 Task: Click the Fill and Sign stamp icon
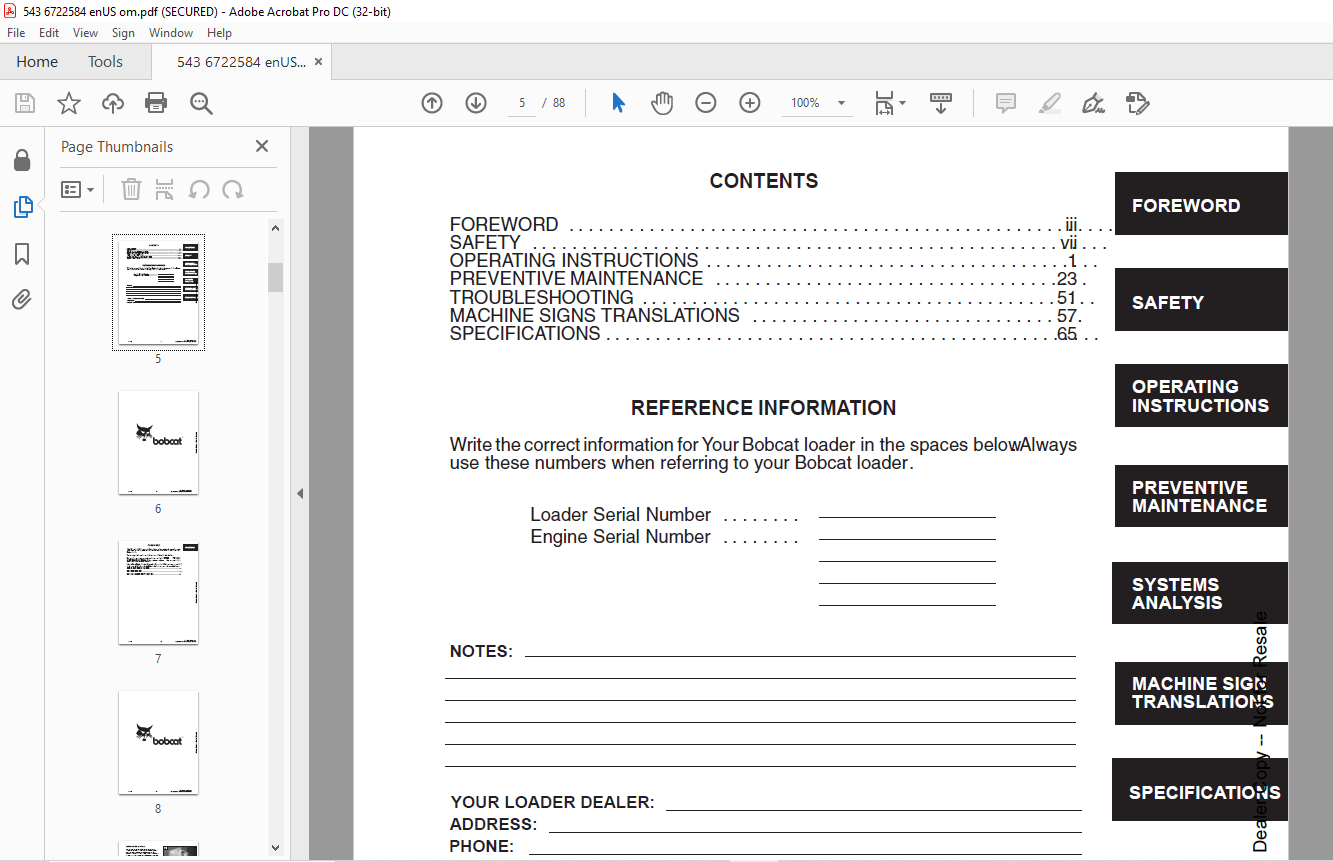coord(1137,103)
